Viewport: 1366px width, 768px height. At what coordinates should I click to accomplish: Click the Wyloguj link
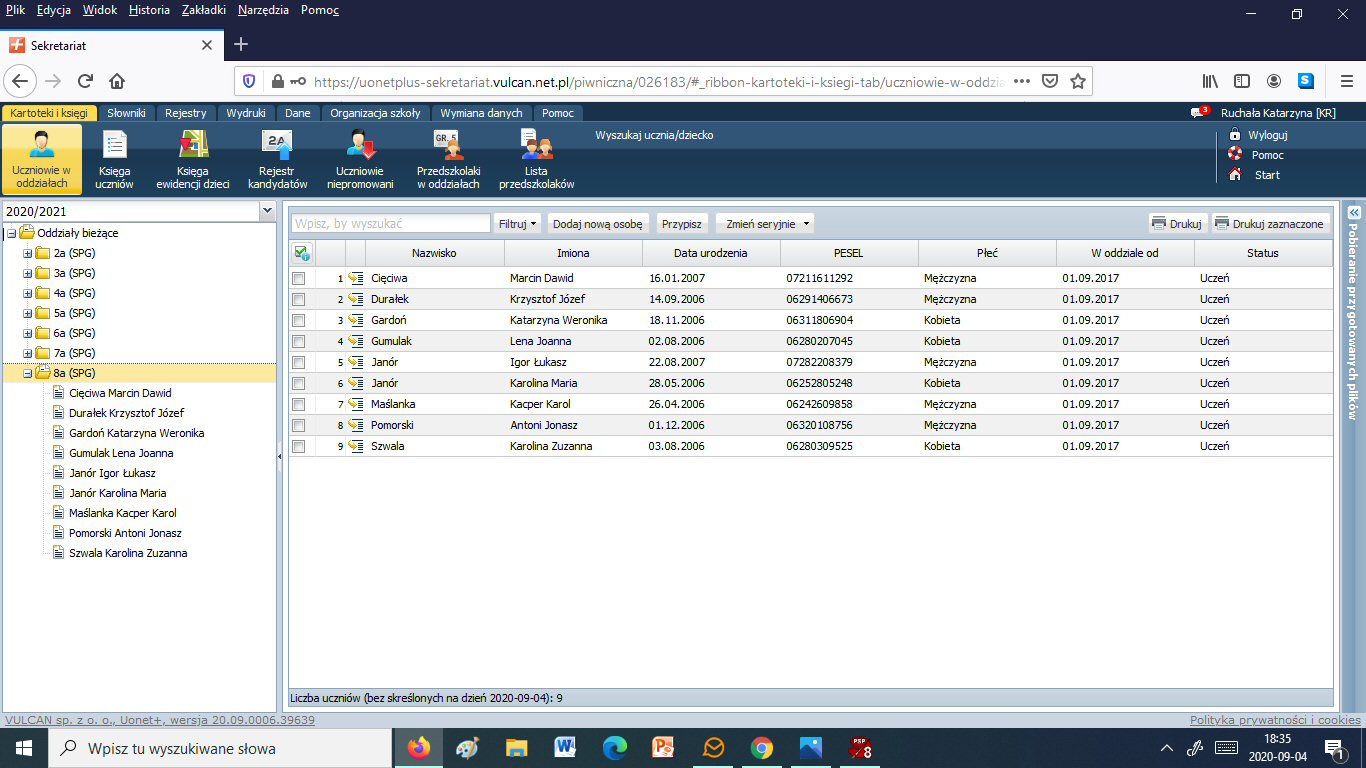[x=1267, y=135]
